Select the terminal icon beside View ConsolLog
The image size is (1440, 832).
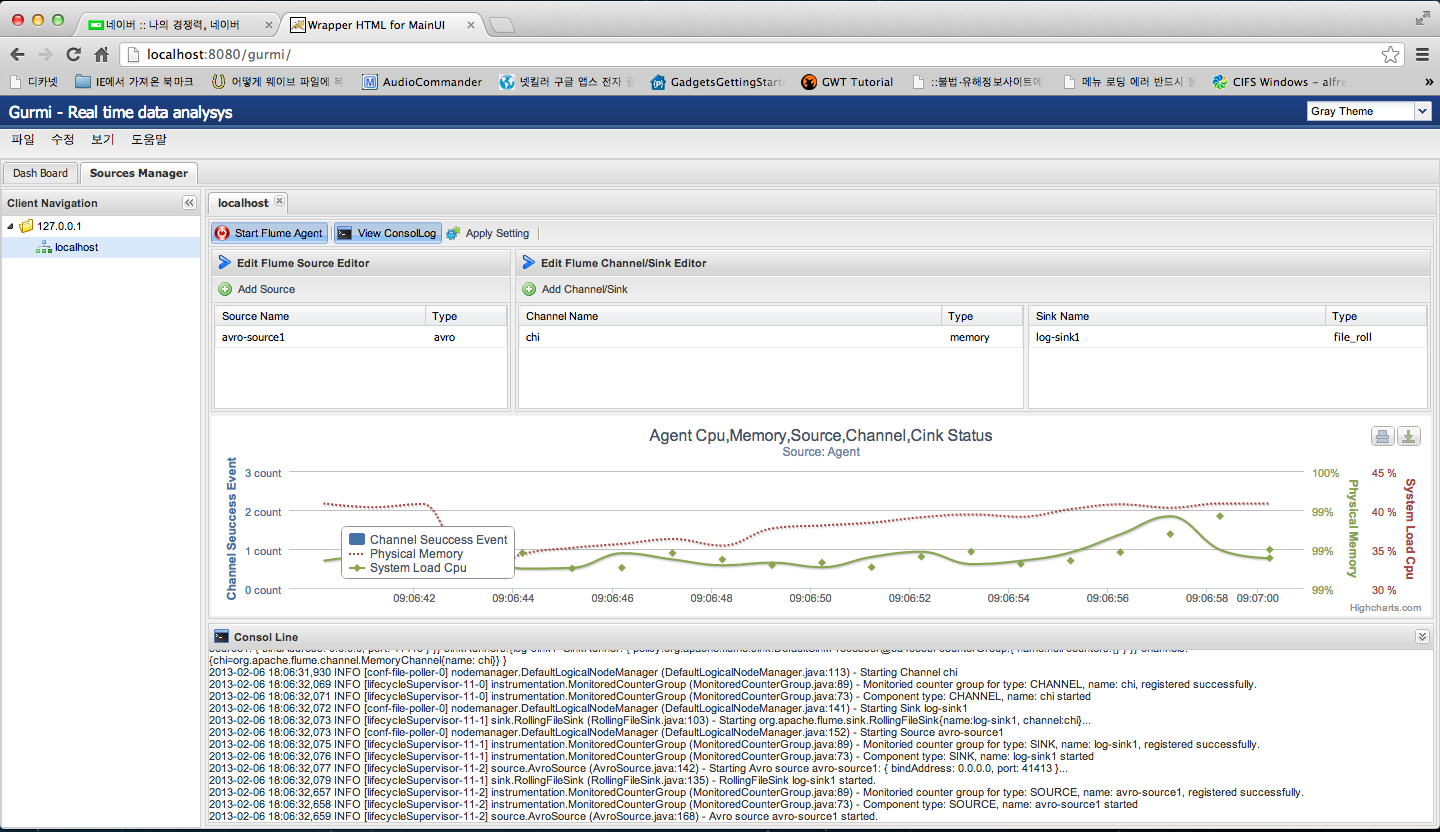click(x=345, y=233)
